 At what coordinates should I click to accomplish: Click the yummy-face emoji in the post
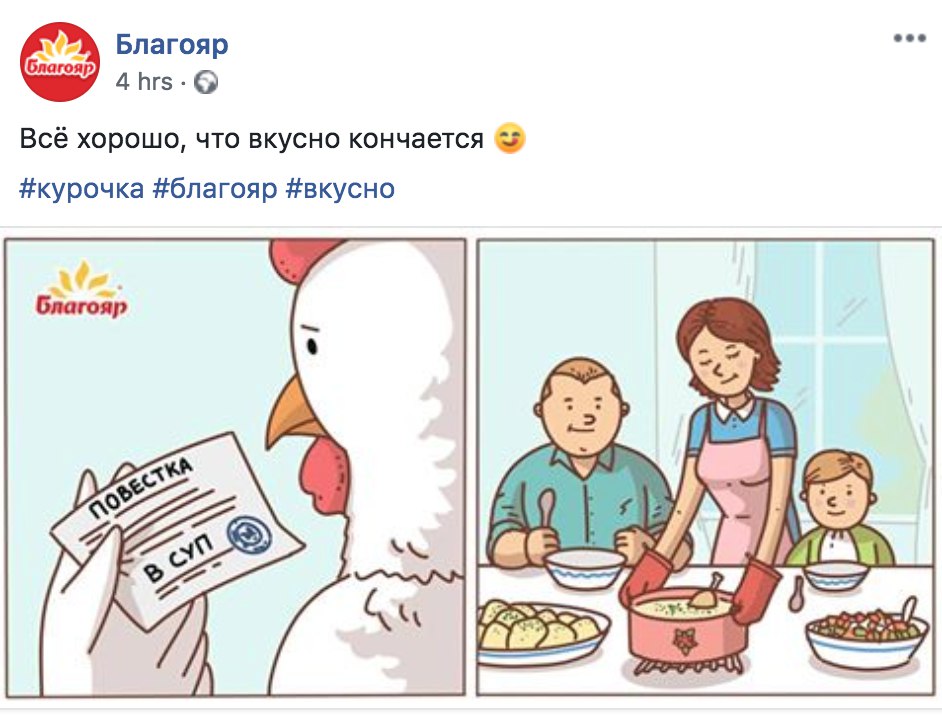tap(509, 138)
